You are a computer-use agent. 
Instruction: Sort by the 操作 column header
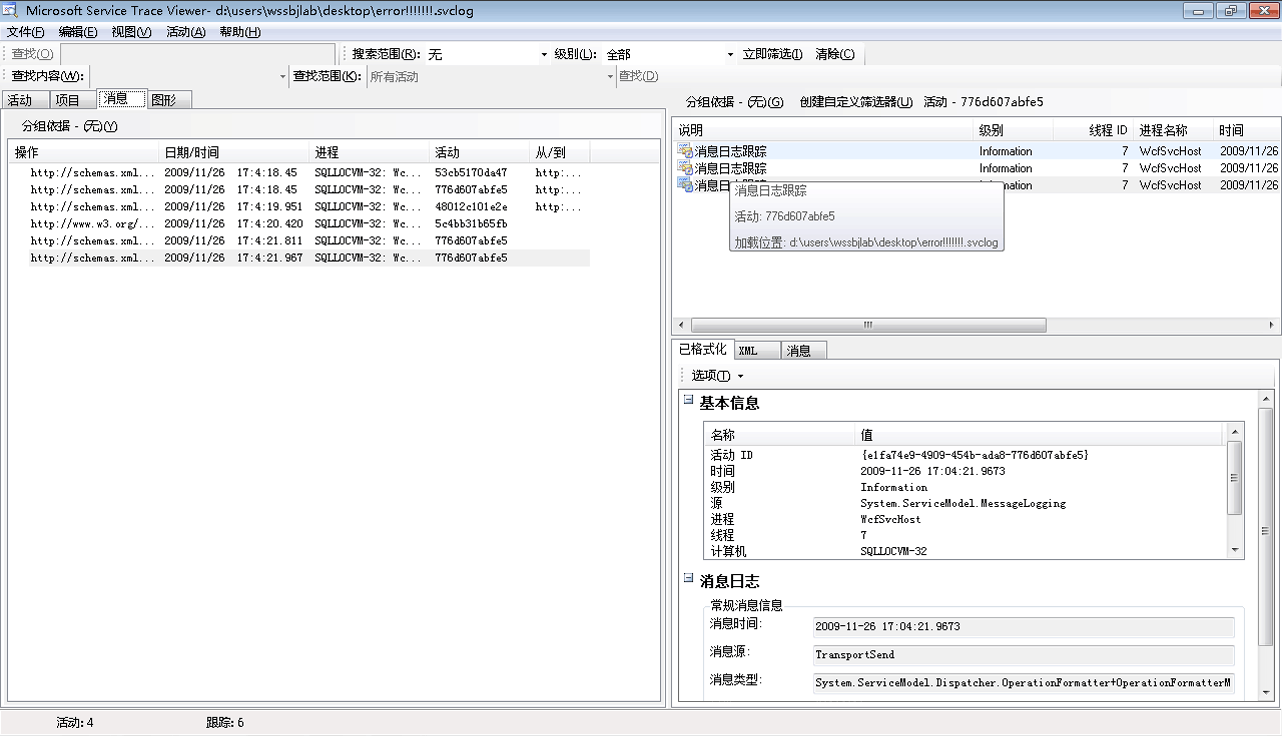(84, 152)
